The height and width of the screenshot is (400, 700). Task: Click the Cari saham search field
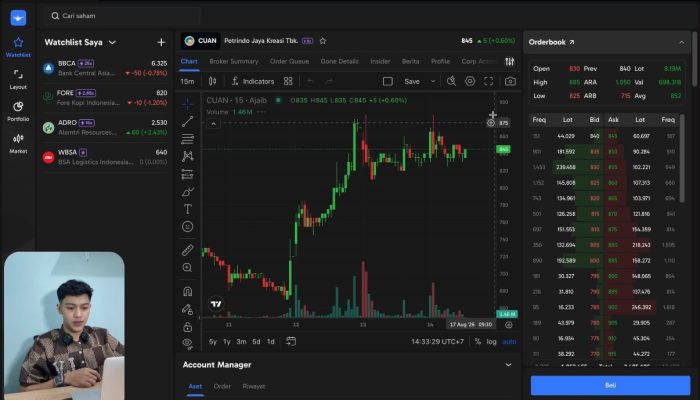click(x=121, y=16)
